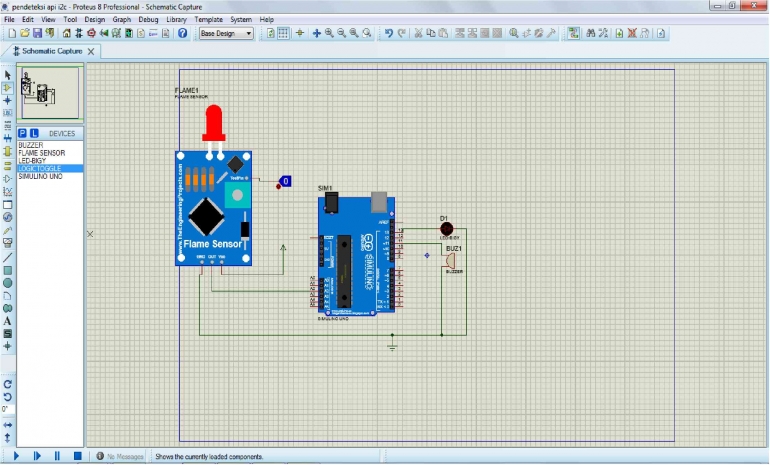
Task: Select the Text Script 'A' tool
Action: tap(8, 321)
